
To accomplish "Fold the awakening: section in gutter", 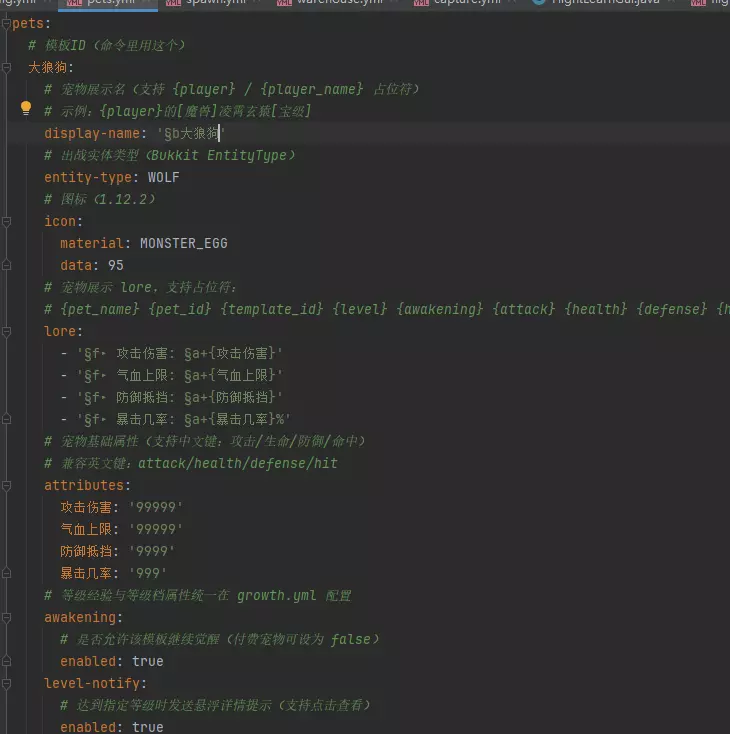I will point(7,618).
